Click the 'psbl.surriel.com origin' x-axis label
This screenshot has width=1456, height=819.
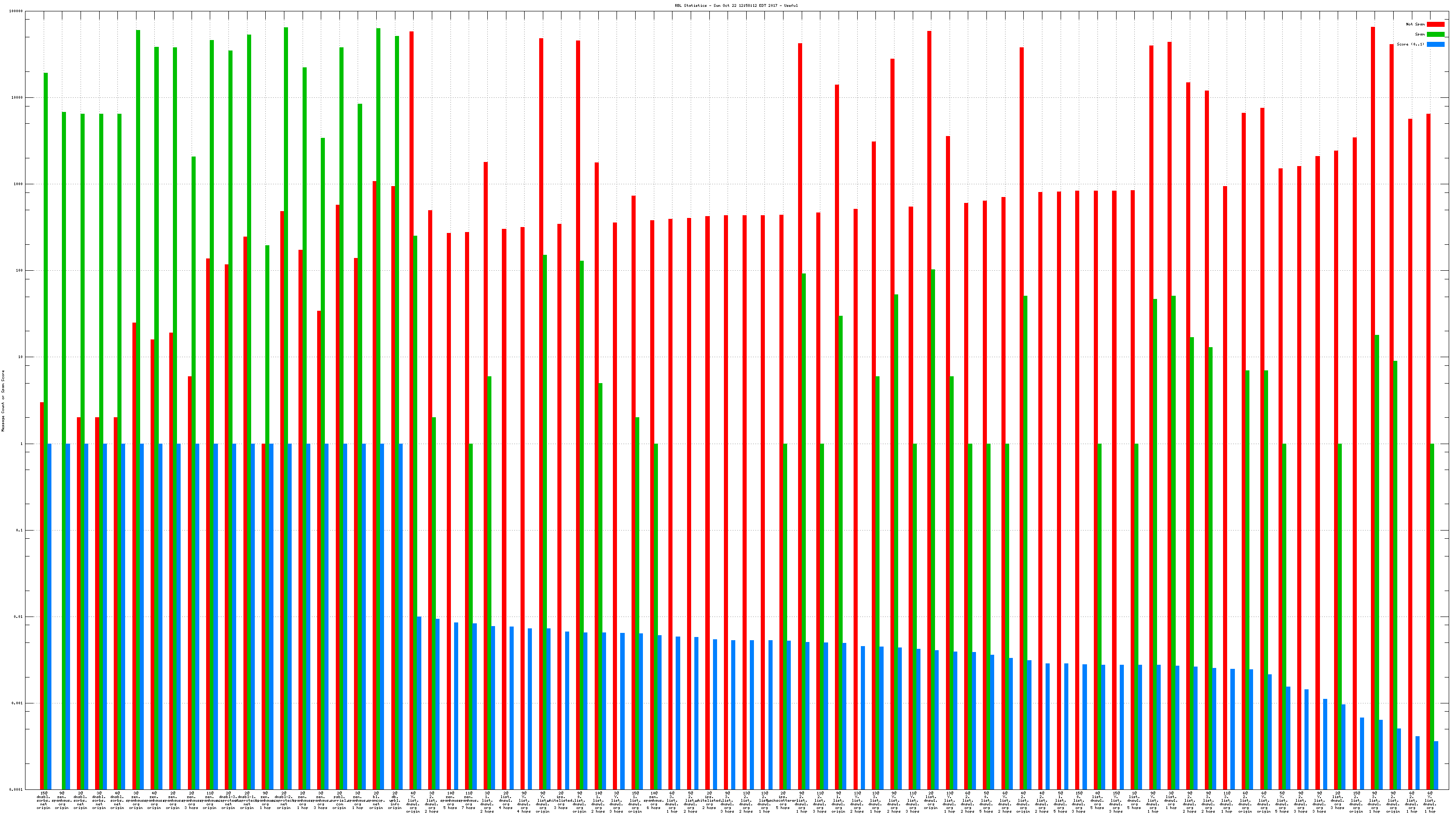339,800
